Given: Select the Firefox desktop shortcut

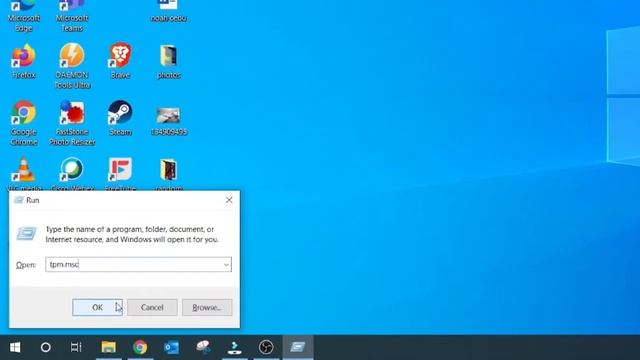Looking at the screenshot, I should (x=24, y=61).
